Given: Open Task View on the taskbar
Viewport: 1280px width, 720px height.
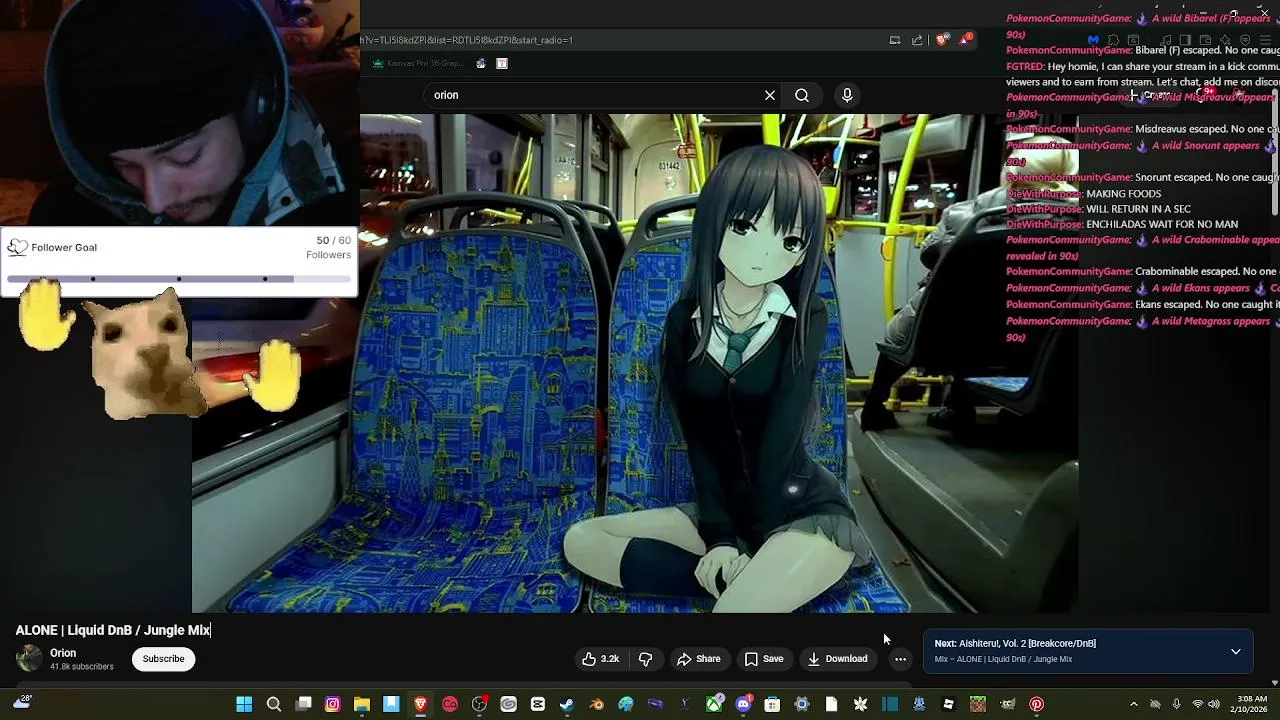Looking at the screenshot, I should coord(303,704).
